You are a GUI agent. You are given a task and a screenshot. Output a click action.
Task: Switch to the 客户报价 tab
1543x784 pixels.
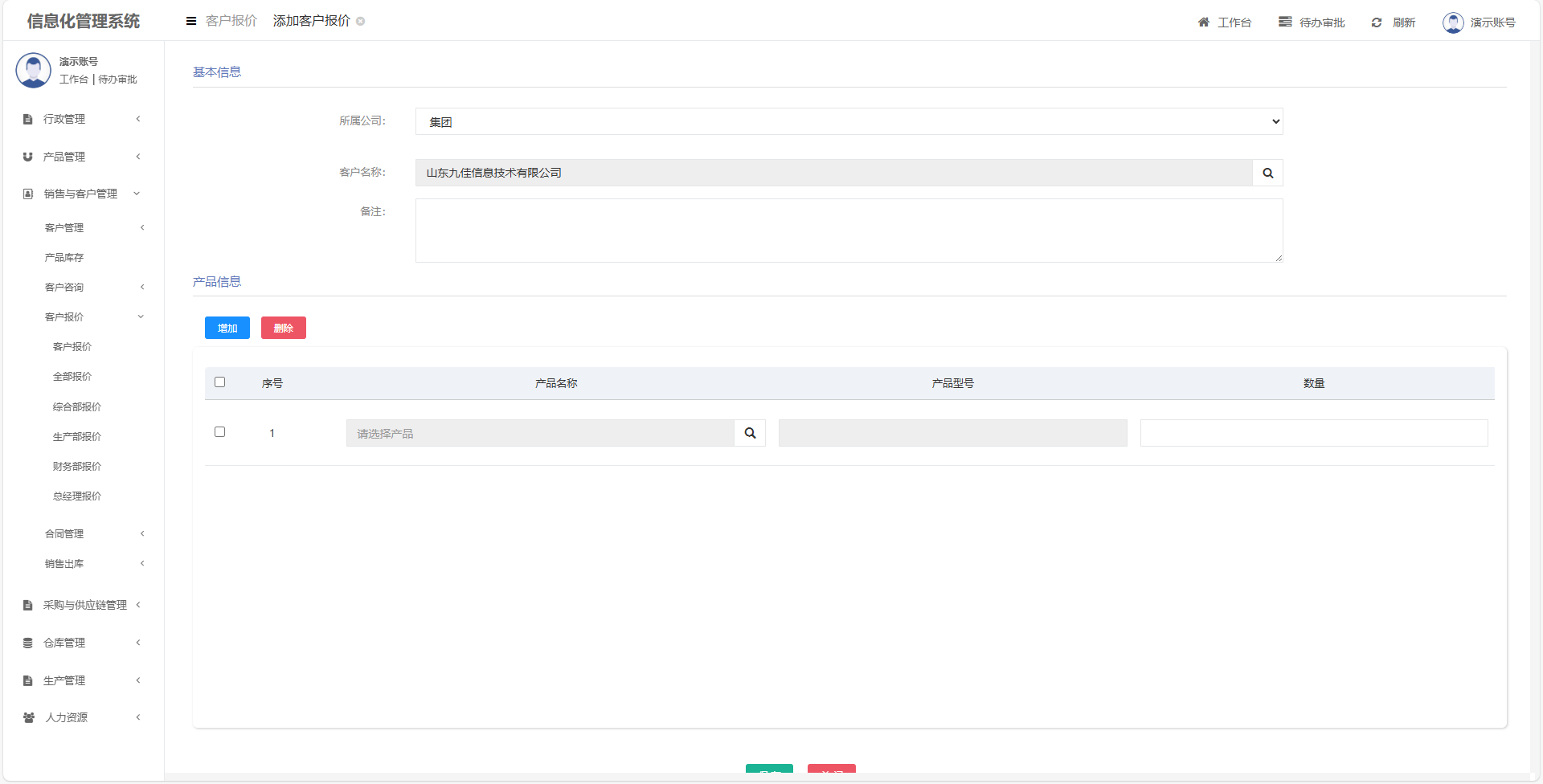pos(231,21)
